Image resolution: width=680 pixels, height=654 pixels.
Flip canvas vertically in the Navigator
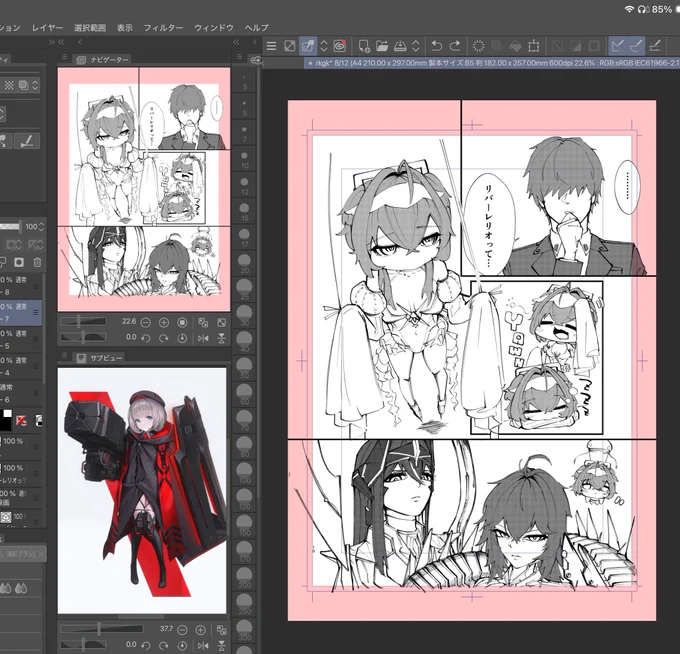point(221,338)
